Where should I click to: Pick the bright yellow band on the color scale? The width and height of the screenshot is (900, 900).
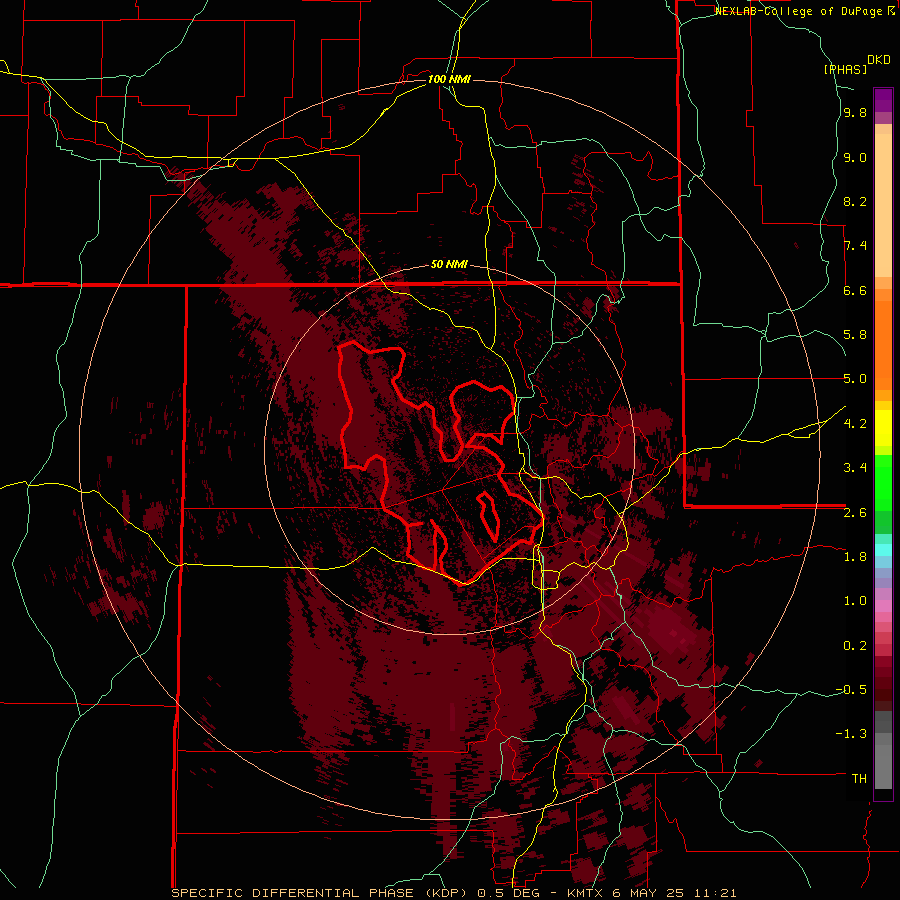point(883,428)
